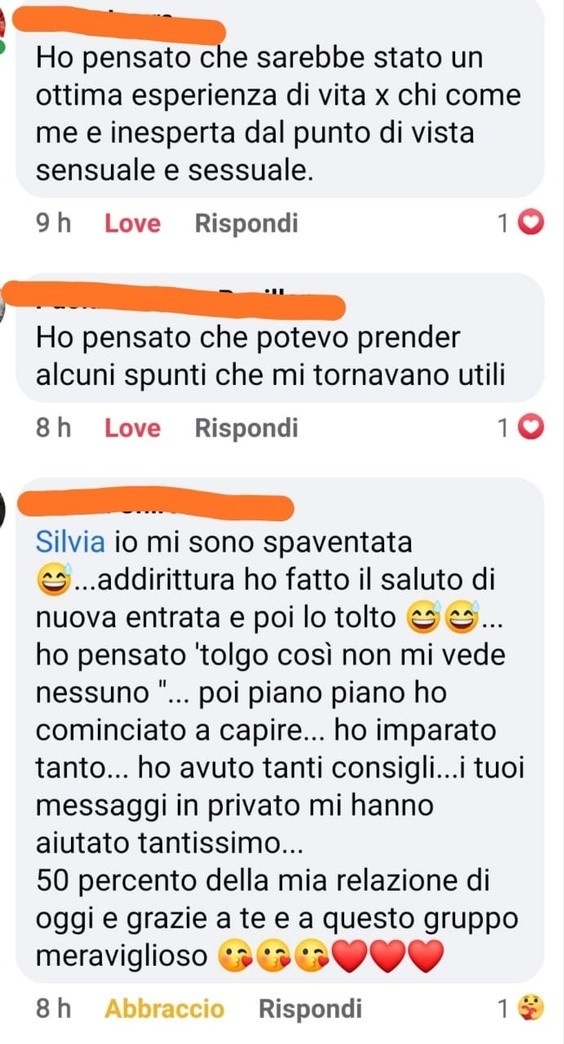Viewport: 564px width, 1044px height.
Task: Open heart reaction count on first comment
Action: coord(521,224)
